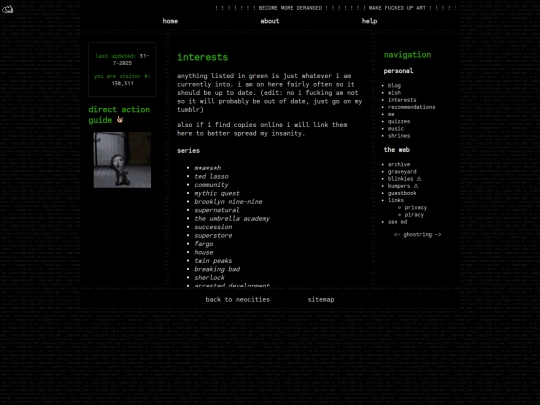This screenshot has height=405, width=540.
Task: Click the BECOME MORE DERANGED marquee text
Action: coord(290,8)
